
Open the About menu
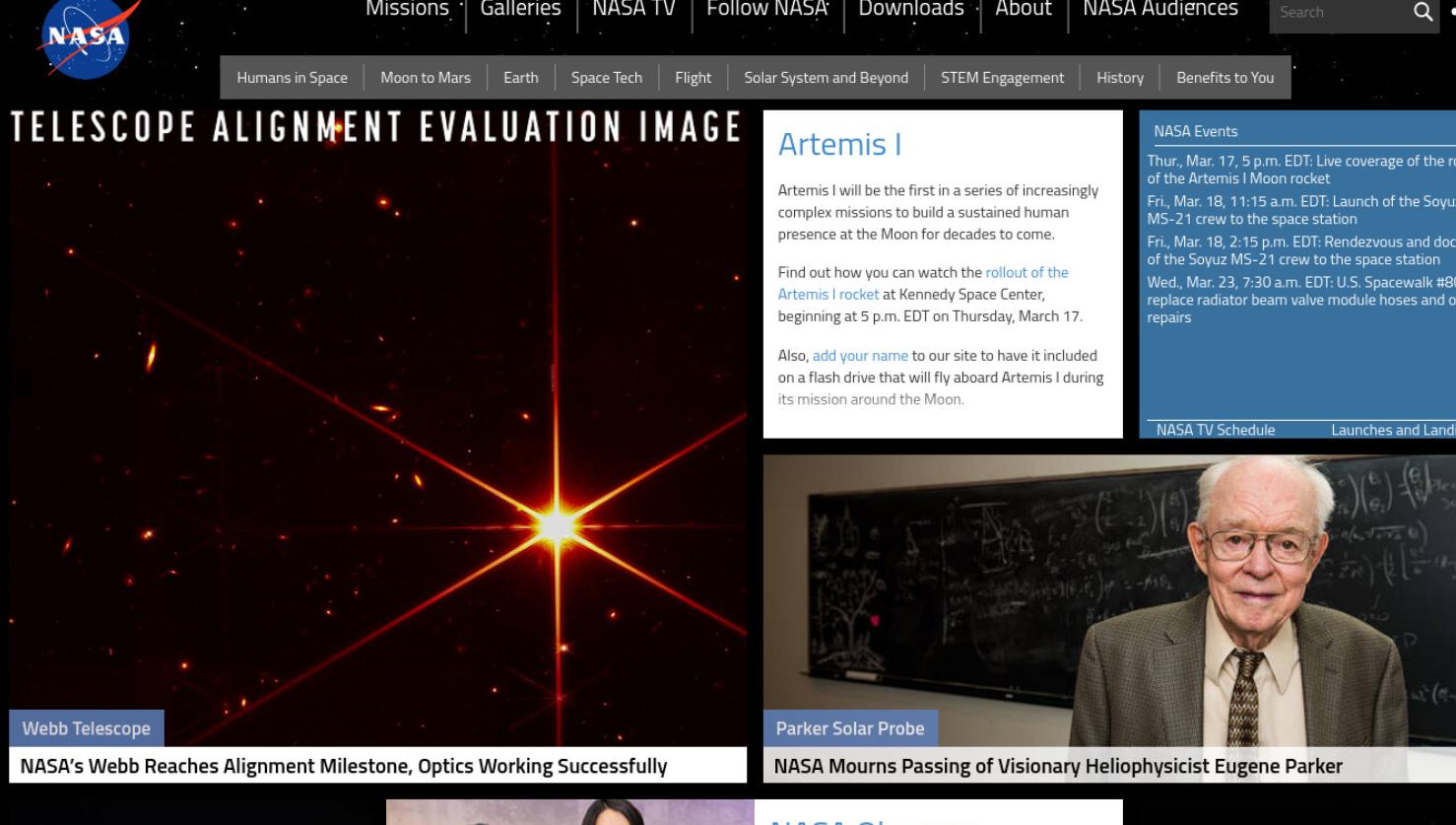coord(1024,9)
